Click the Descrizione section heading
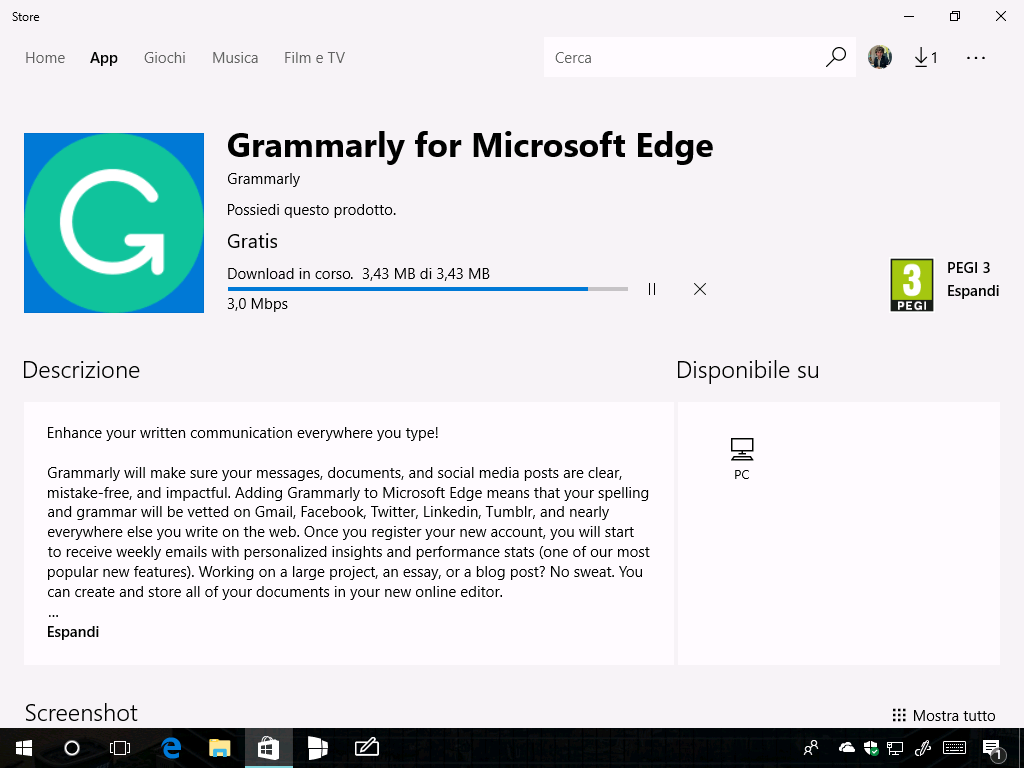The width and height of the screenshot is (1024, 768). point(81,370)
